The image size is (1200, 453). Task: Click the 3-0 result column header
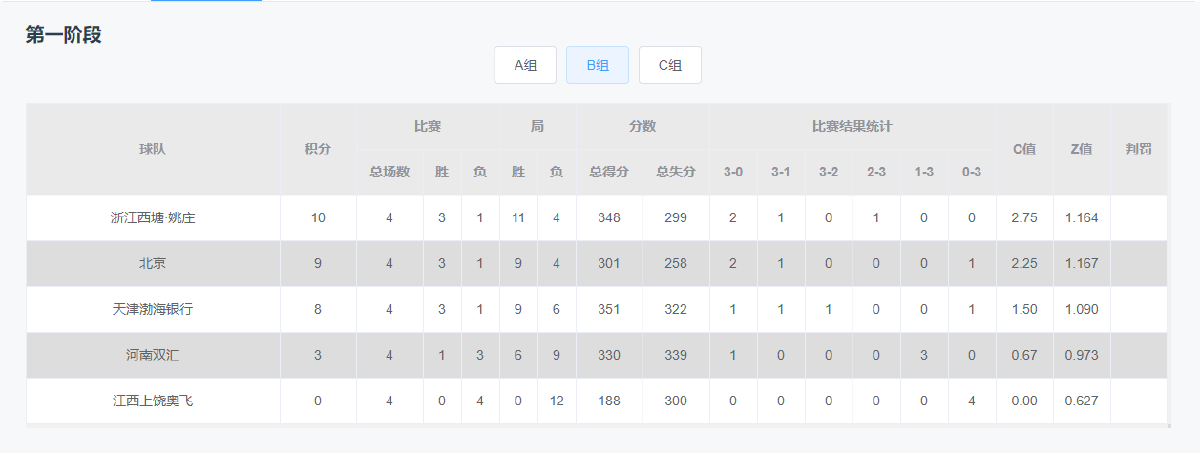point(733,172)
